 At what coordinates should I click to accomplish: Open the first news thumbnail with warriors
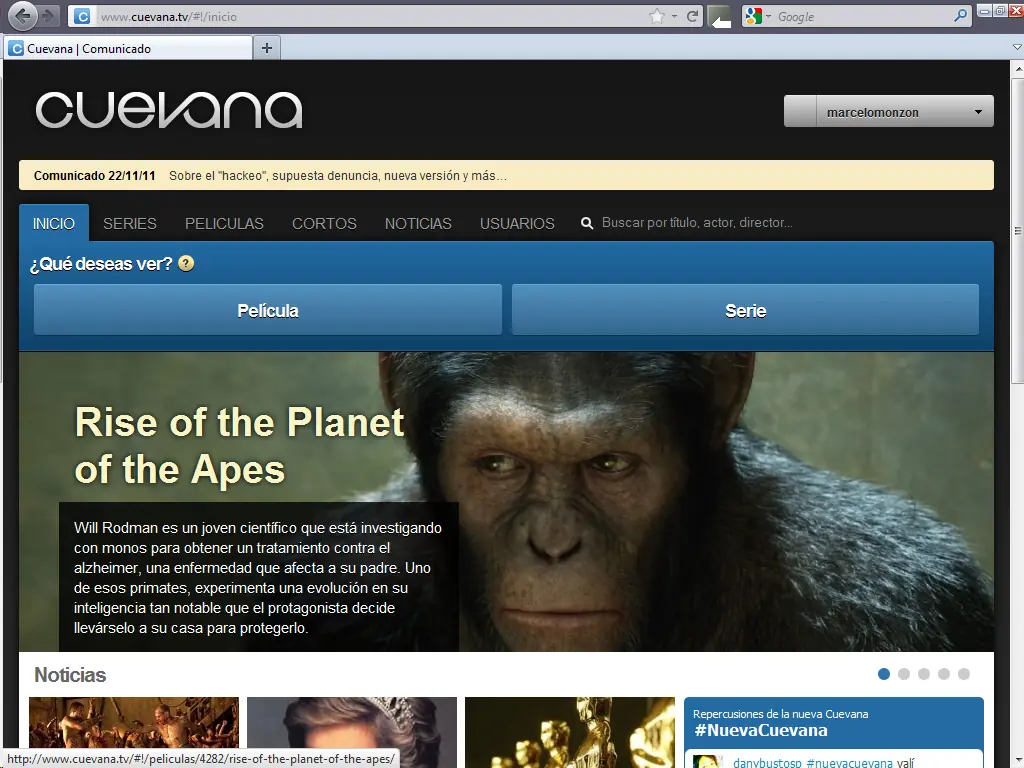(134, 723)
